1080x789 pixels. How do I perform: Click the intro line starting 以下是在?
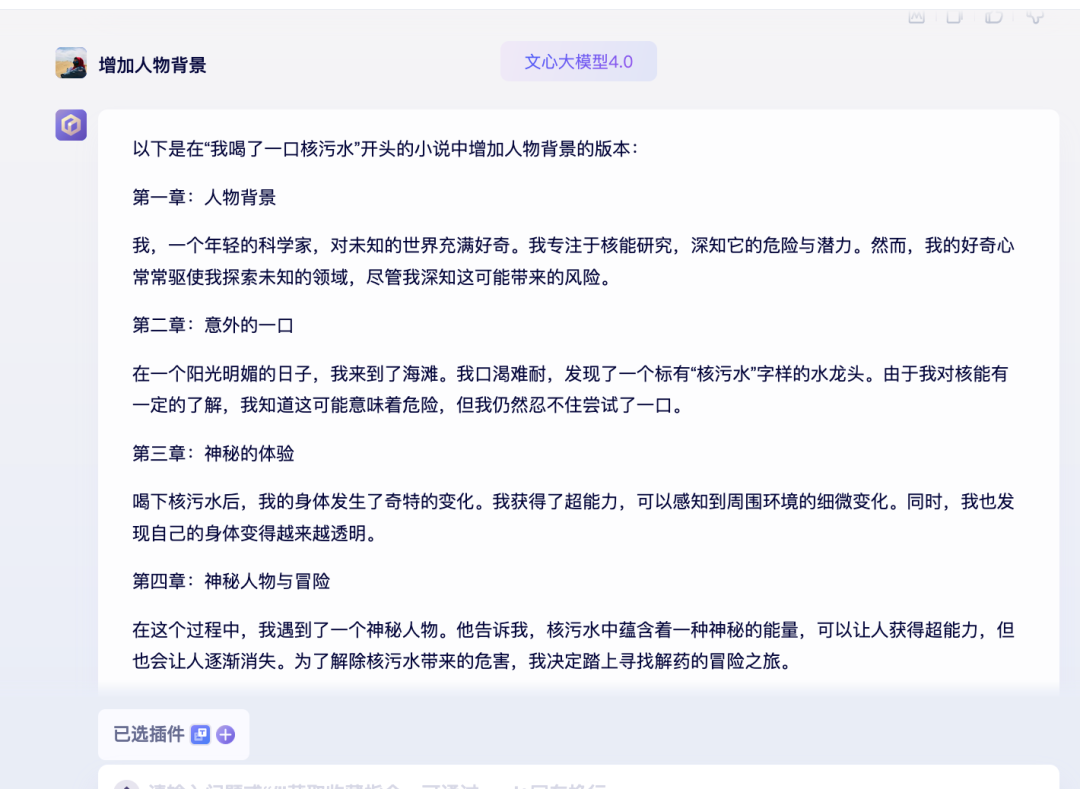tap(386, 149)
